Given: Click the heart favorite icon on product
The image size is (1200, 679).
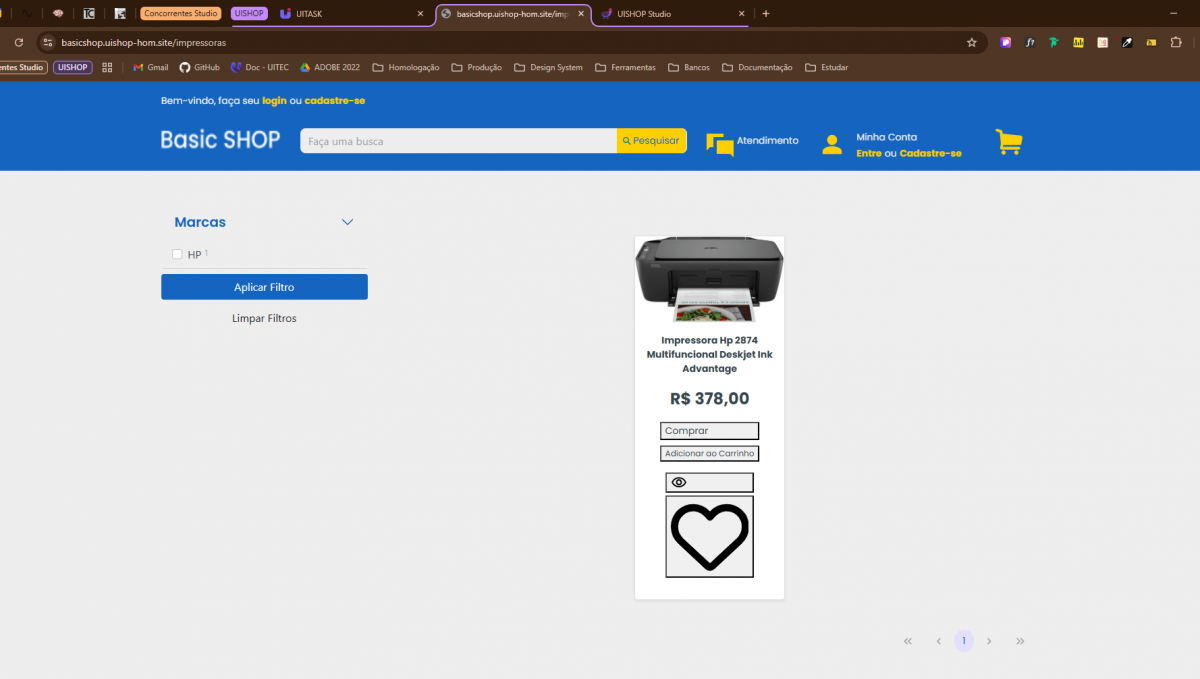Looking at the screenshot, I should 709,537.
